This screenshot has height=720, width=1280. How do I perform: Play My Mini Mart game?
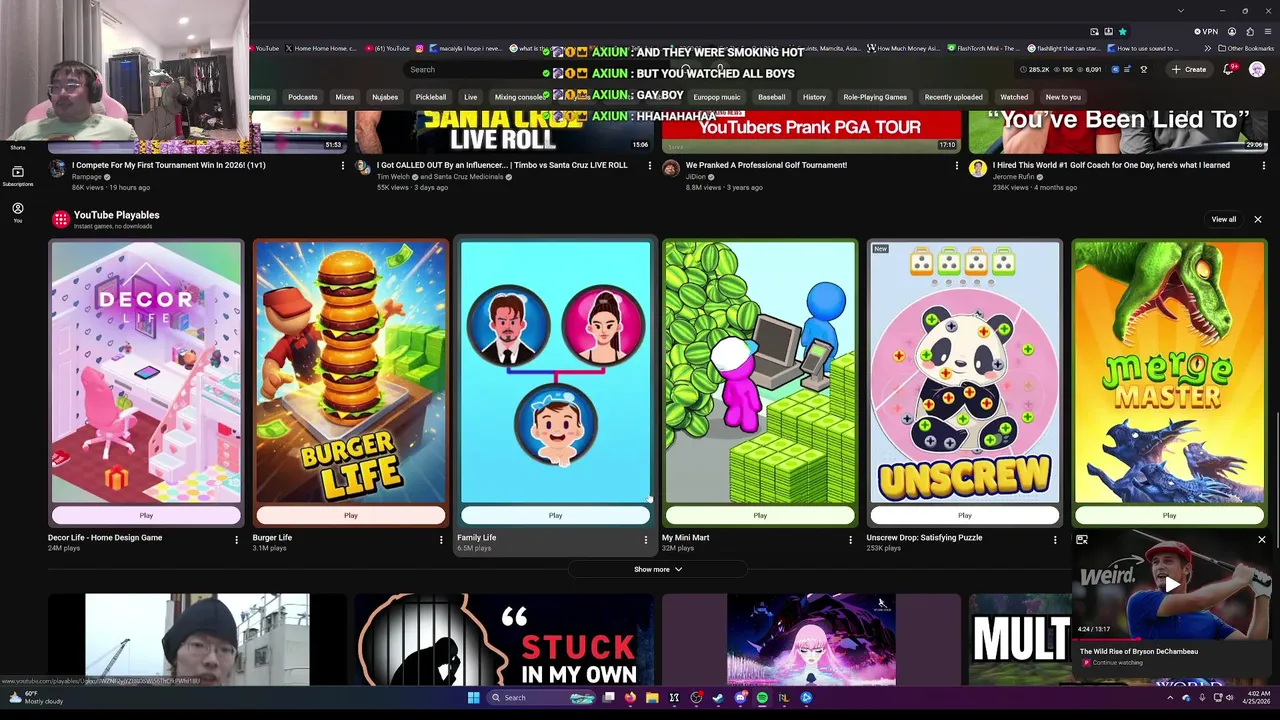pos(760,516)
